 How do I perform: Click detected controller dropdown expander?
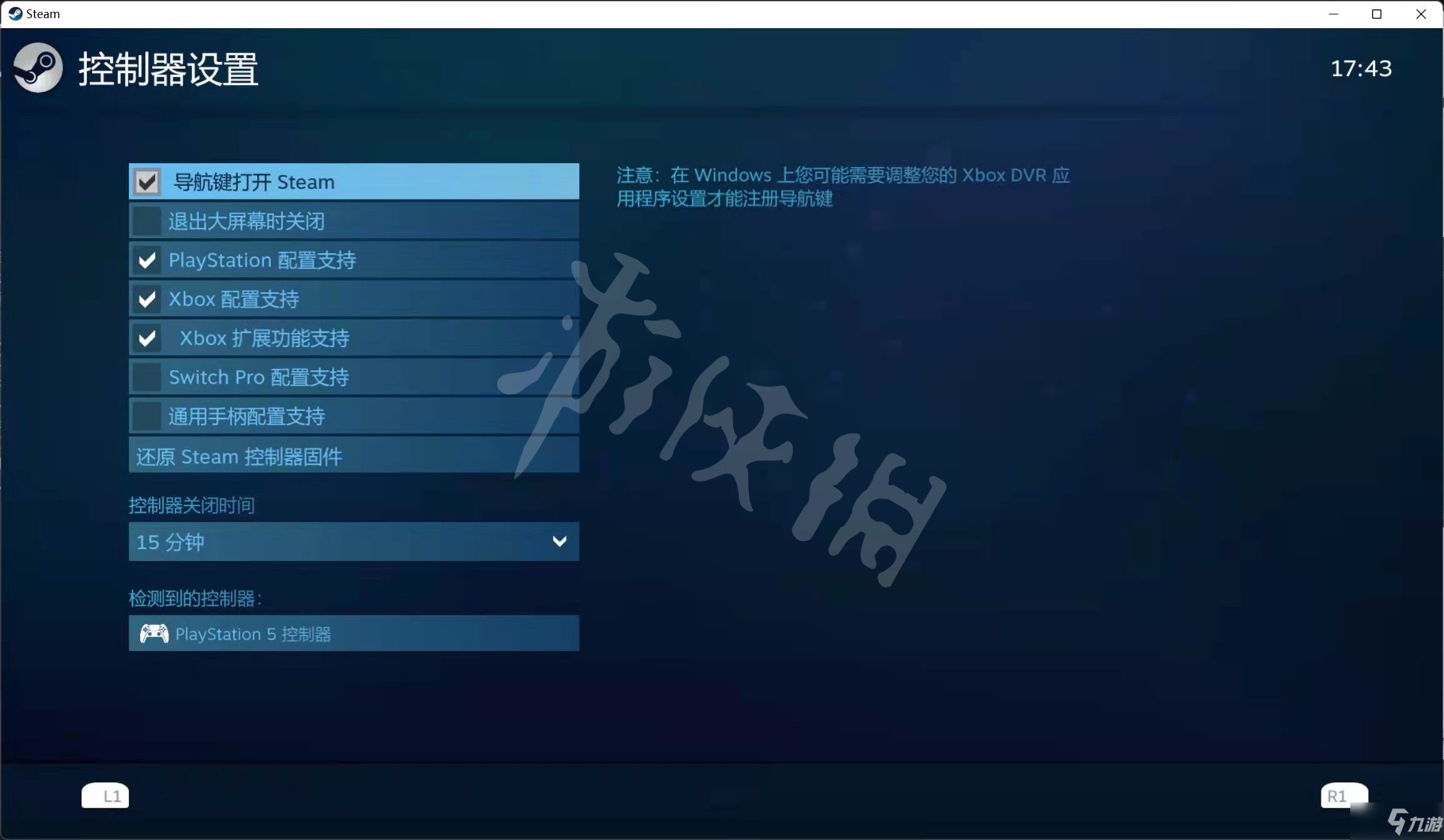tap(353, 633)
